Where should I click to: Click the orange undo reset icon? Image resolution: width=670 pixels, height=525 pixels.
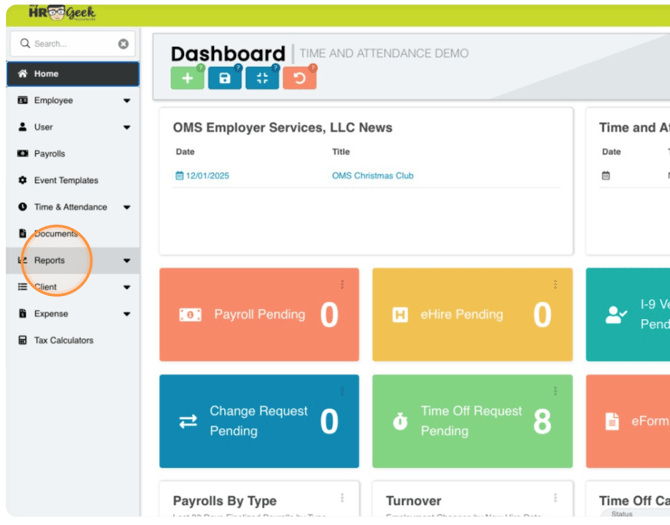pos(299,78)
